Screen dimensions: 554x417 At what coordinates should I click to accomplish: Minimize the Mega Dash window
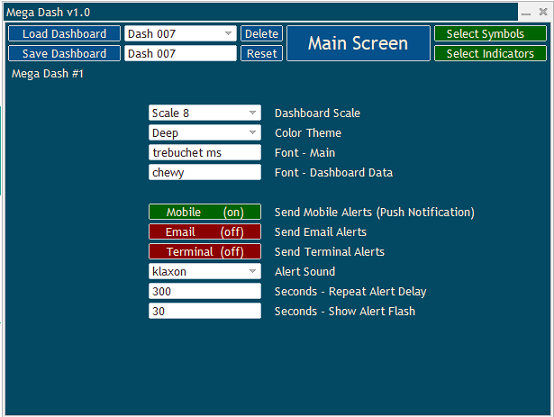point(526,13)
